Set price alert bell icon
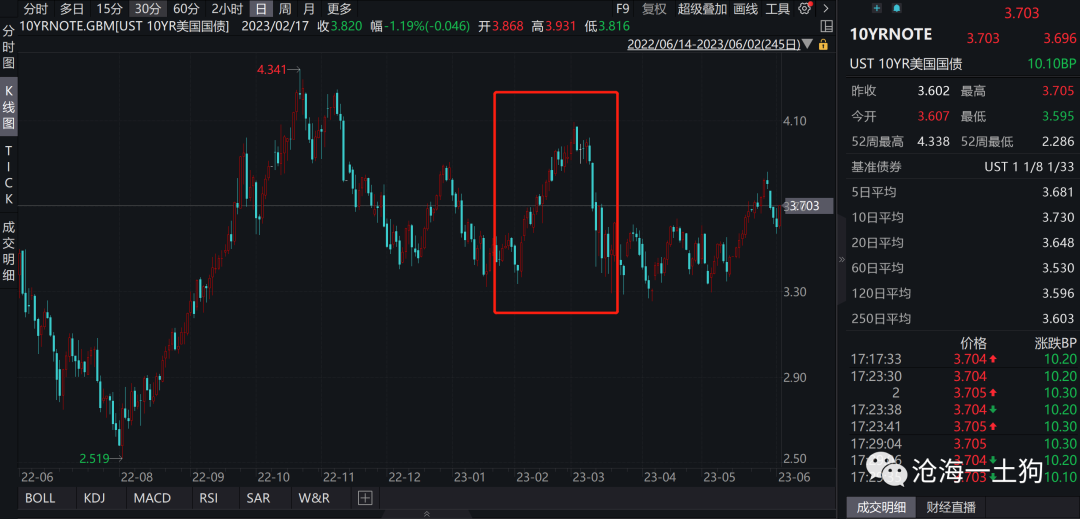1080x519 pixels. point(896,8)
